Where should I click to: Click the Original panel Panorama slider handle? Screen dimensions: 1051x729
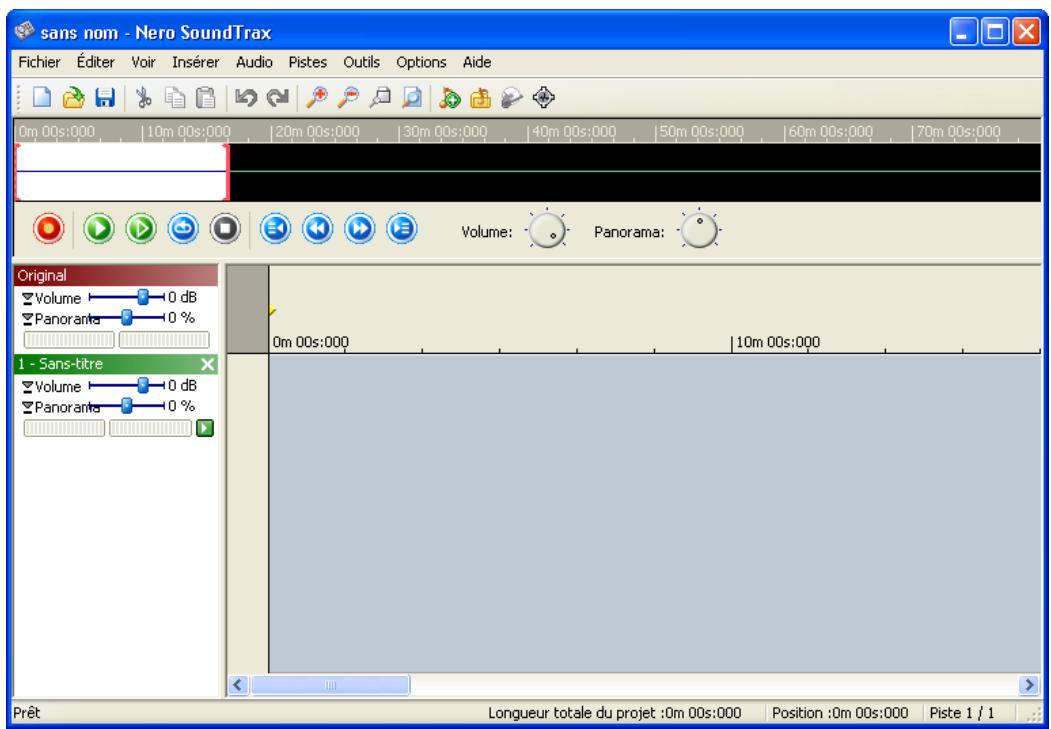tap(127, 317)
